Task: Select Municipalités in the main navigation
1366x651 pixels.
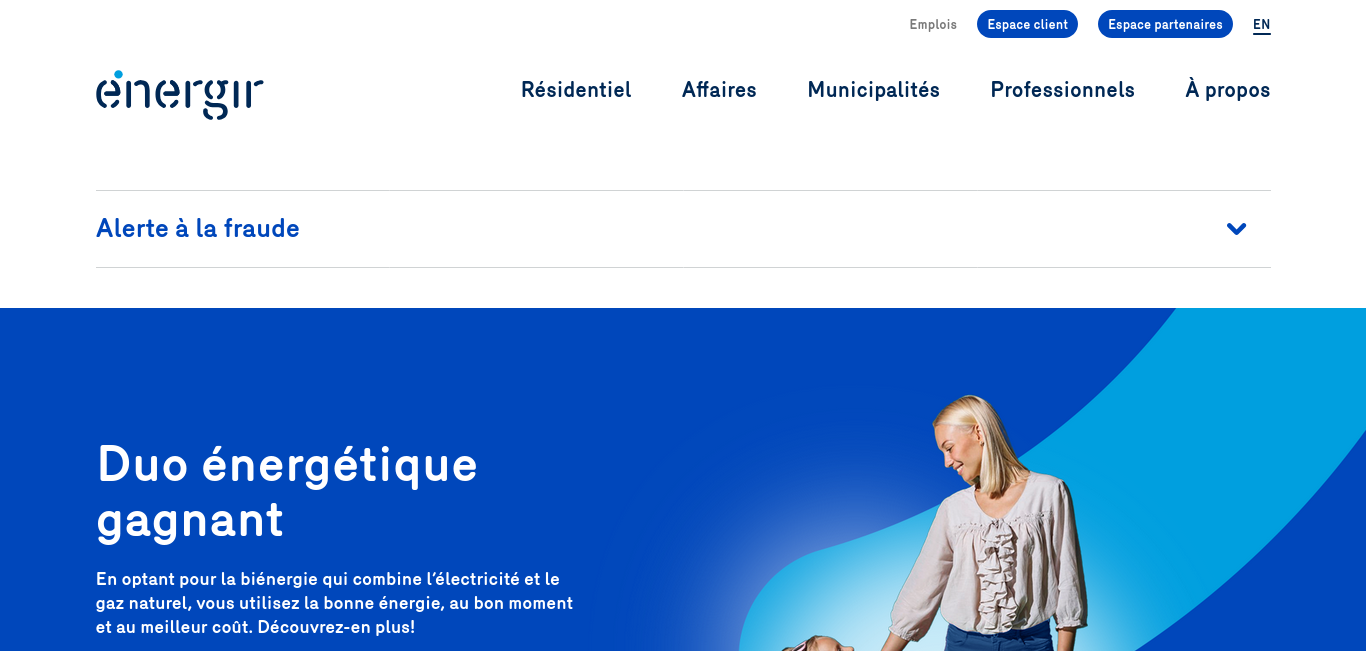Action: 874,90
